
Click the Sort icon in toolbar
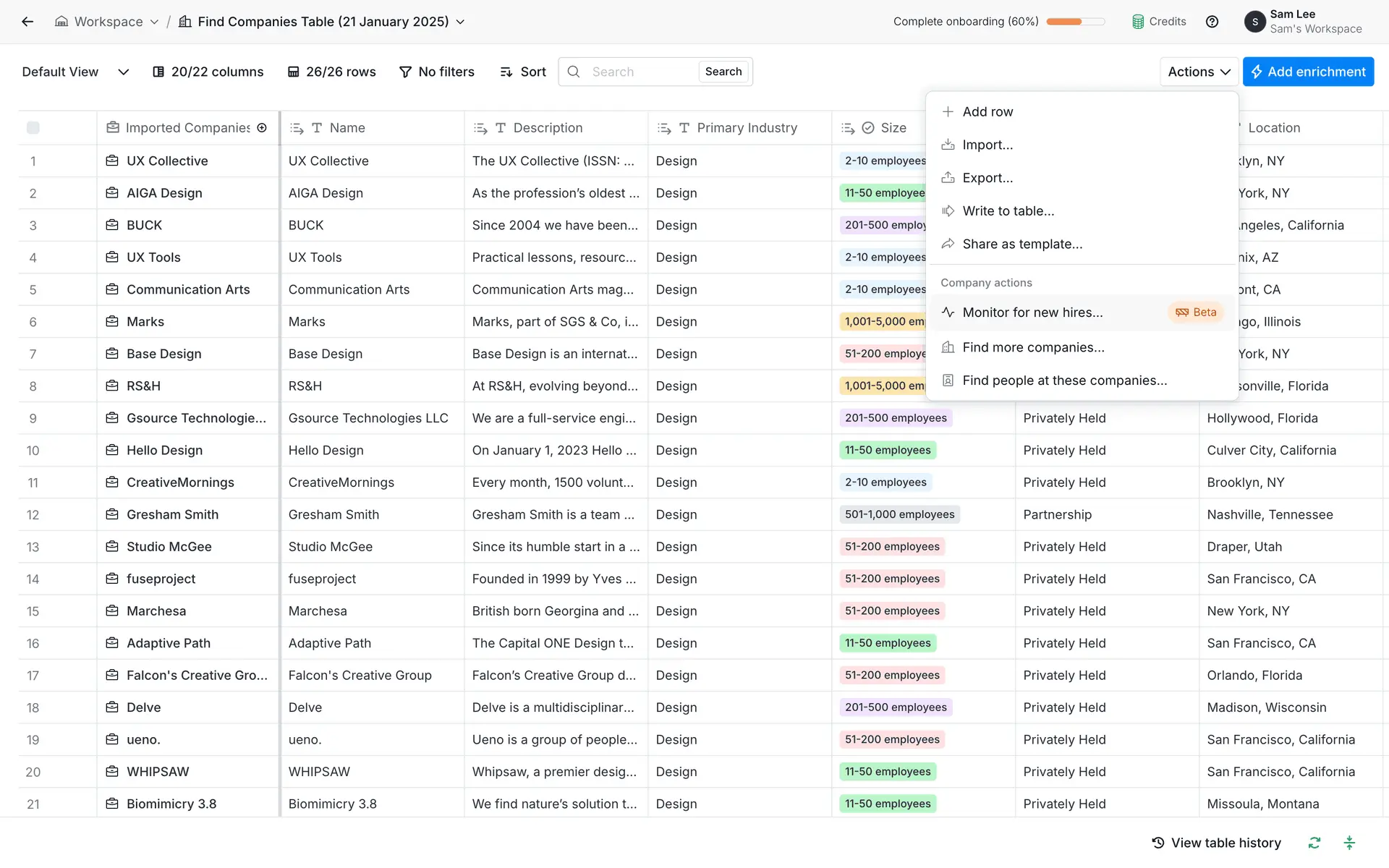506,72
